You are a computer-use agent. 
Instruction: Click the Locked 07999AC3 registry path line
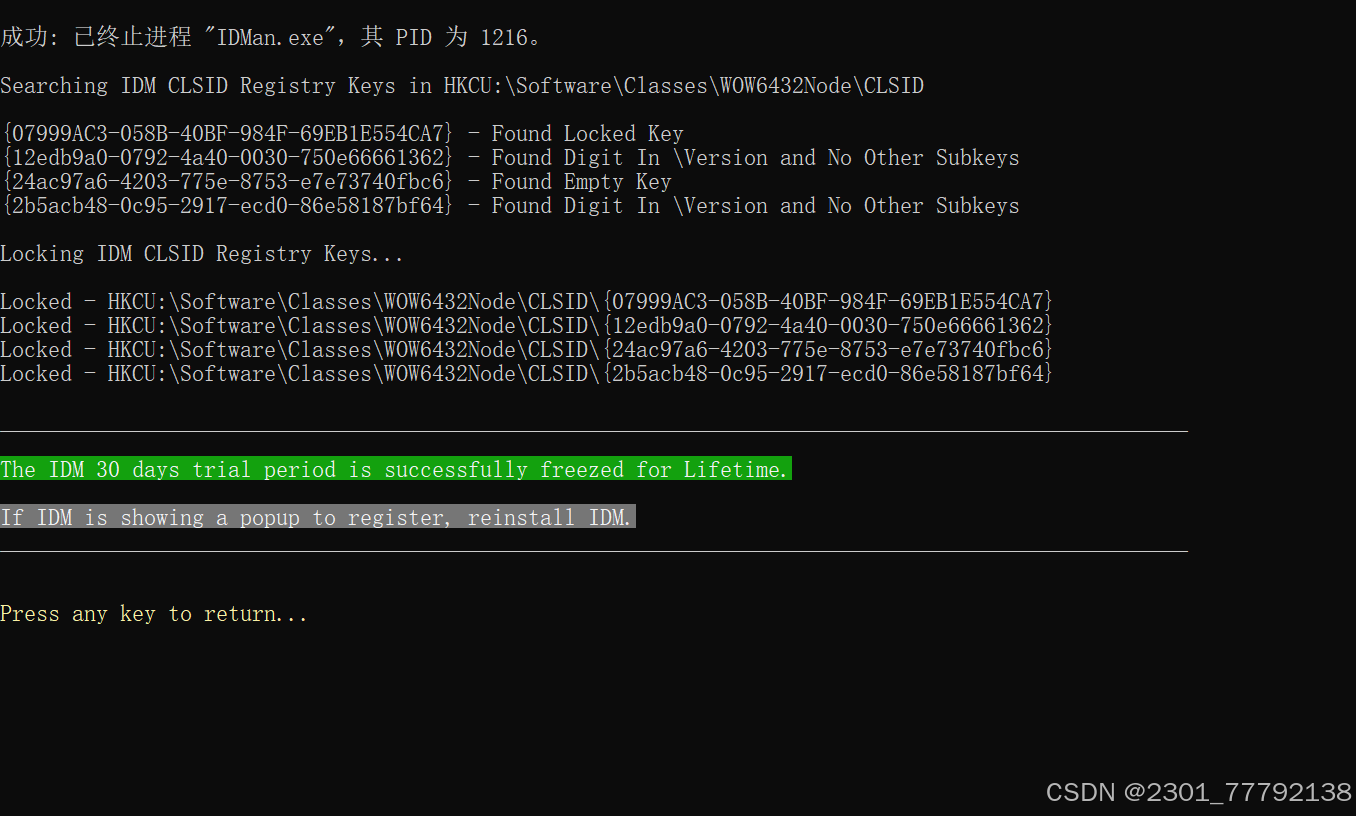pyautogui.click(x=527, y=302)
